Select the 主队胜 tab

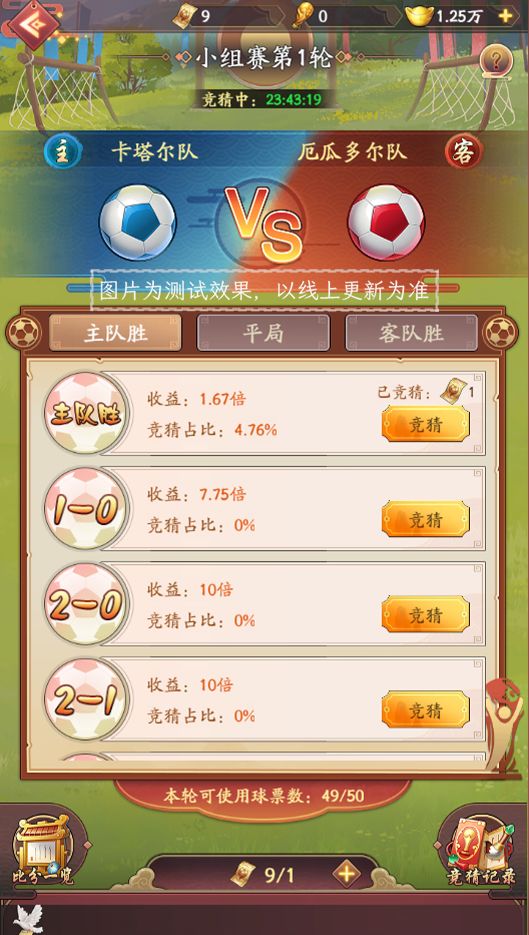tap(115, 333)
